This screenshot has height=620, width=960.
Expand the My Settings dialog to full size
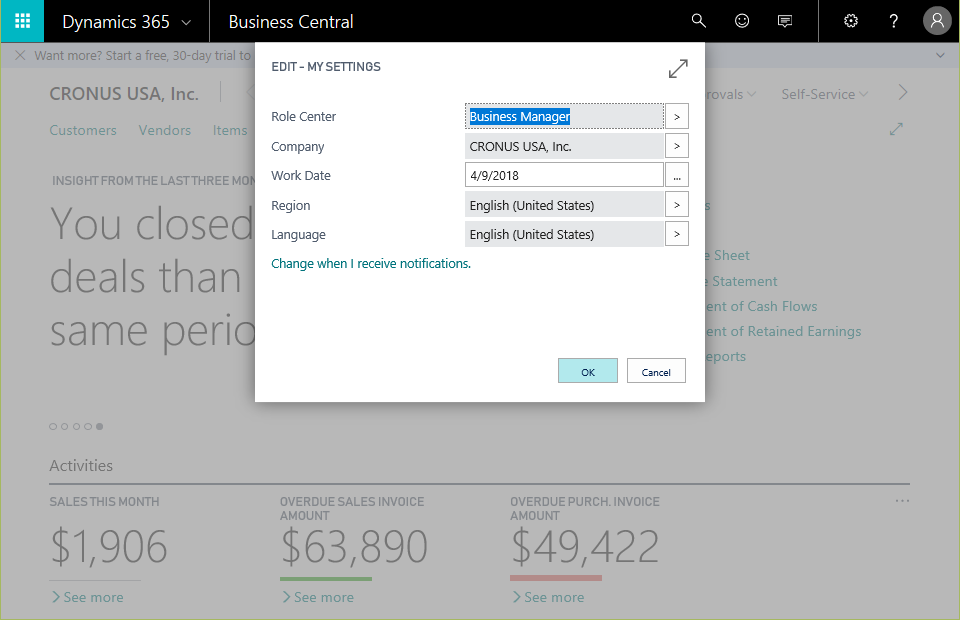[678, 69]
